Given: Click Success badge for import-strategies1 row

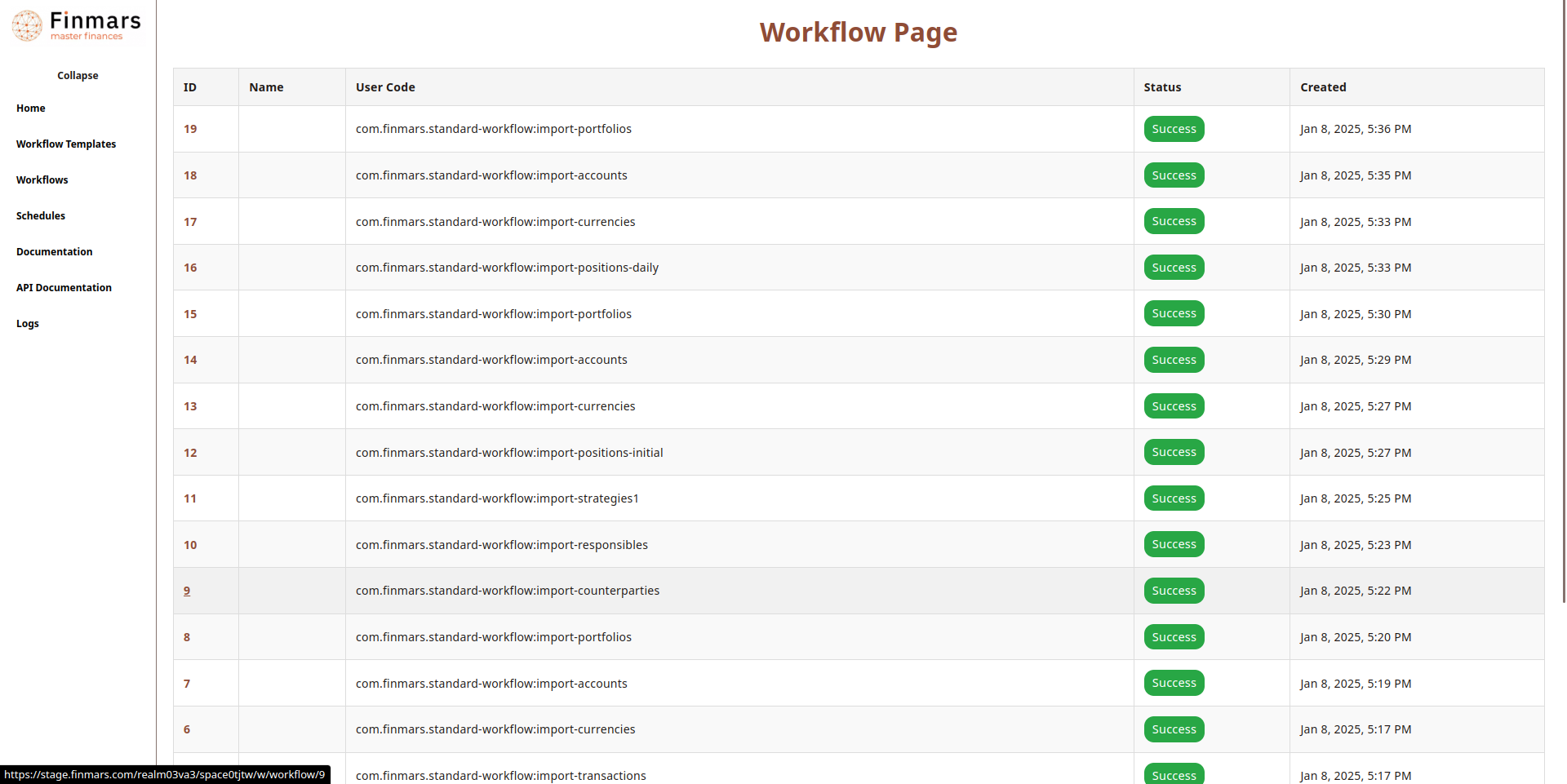Looking at the screenshot, I should [1174, 498].
